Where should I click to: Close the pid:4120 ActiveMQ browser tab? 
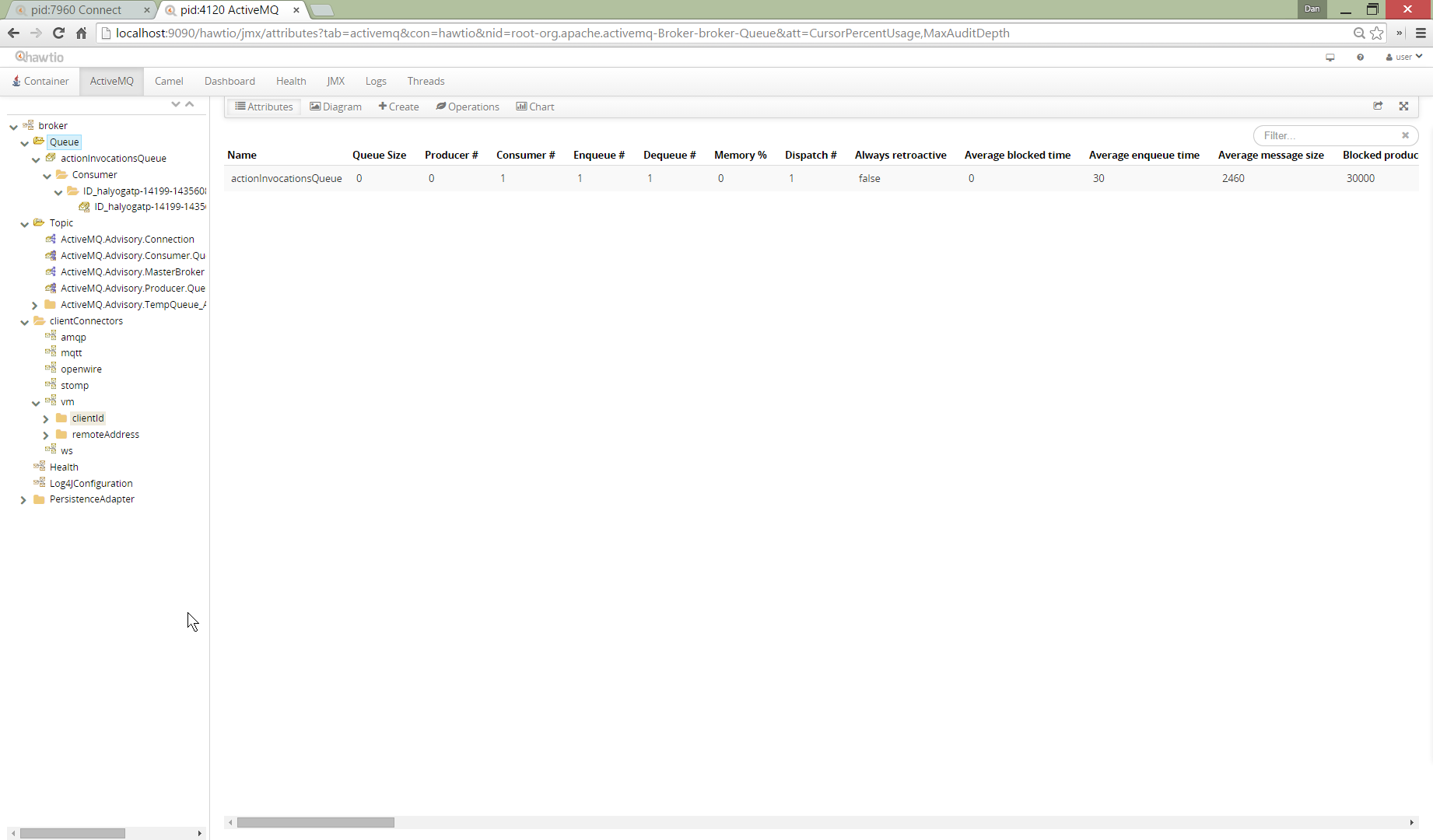pyautogui.click(x=296, y=10)
